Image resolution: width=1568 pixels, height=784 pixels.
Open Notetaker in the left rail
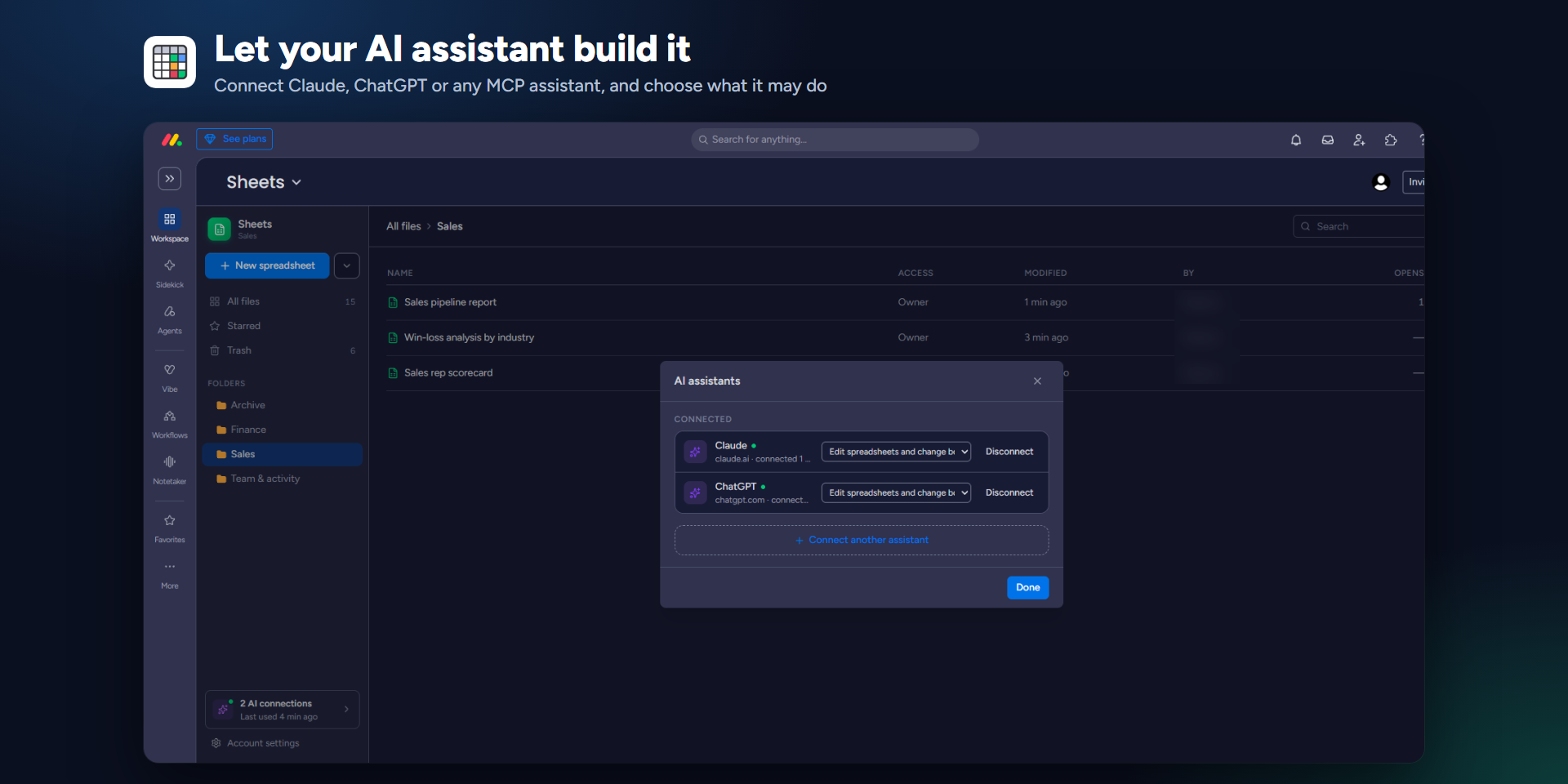pyautogui.click(x=170, y=470)
